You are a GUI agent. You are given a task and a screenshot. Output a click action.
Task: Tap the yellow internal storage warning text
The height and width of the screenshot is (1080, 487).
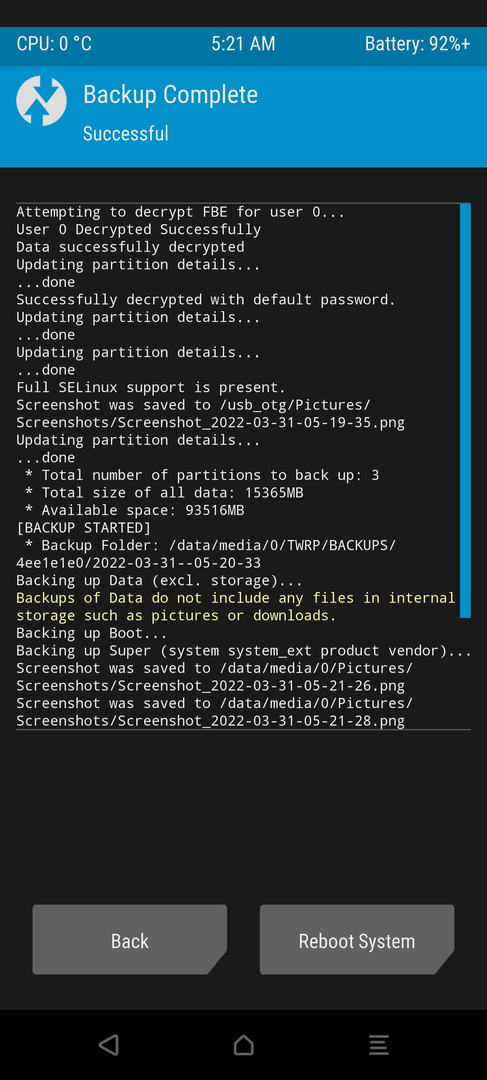coord(236,607)
